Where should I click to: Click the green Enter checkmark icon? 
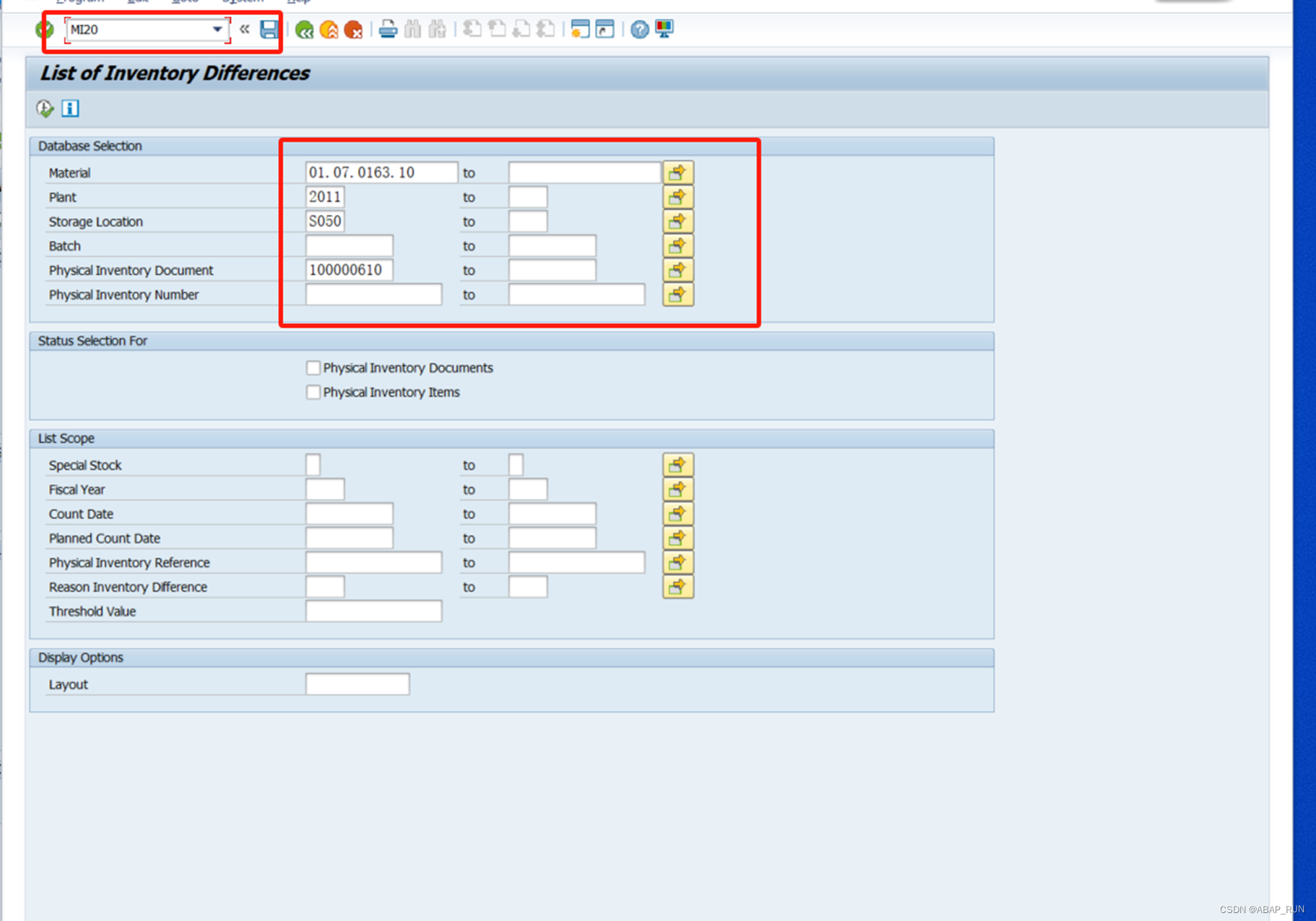click(x=44, y=30)
